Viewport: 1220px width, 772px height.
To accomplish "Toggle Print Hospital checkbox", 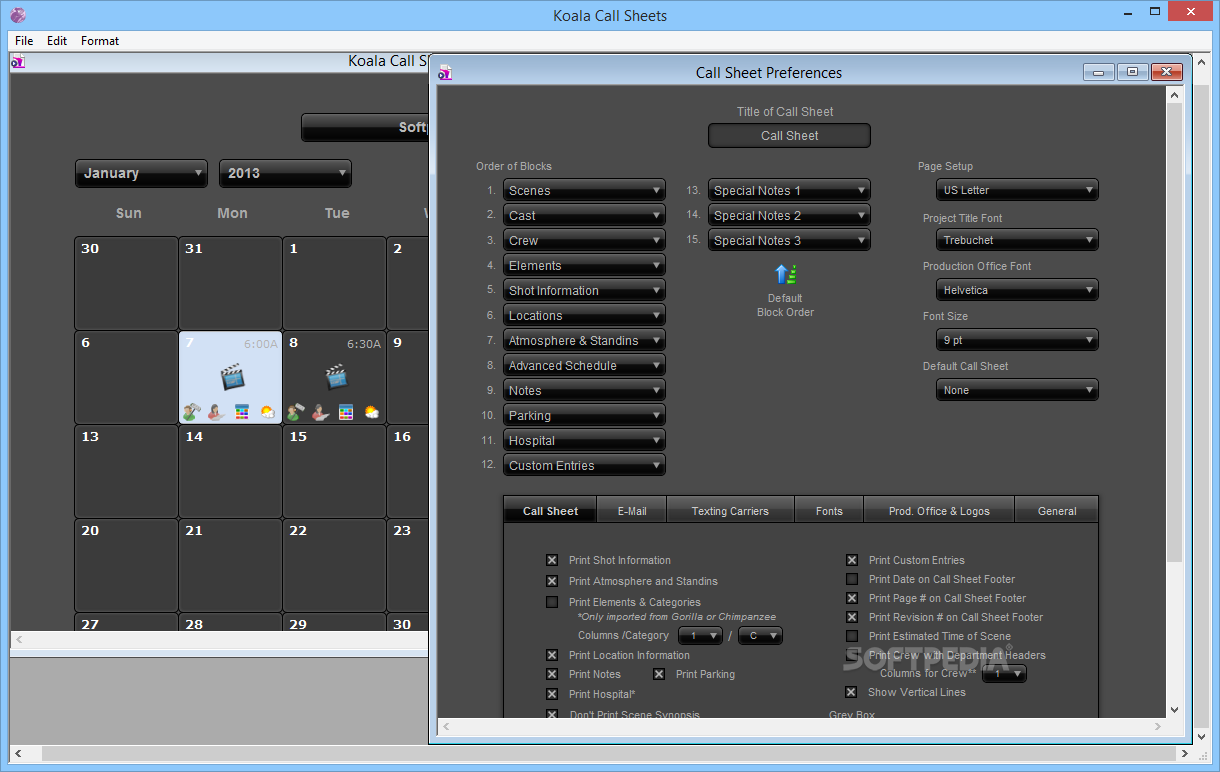I will (x=552, y=694).
